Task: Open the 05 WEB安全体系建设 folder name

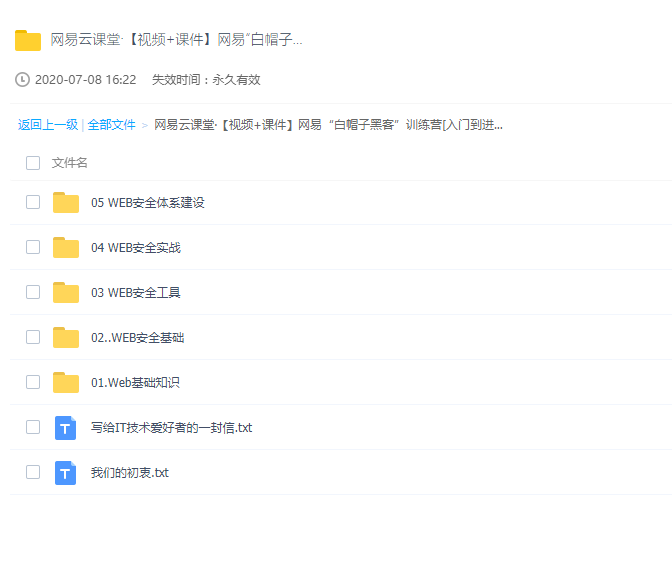Action: [148, 202]
